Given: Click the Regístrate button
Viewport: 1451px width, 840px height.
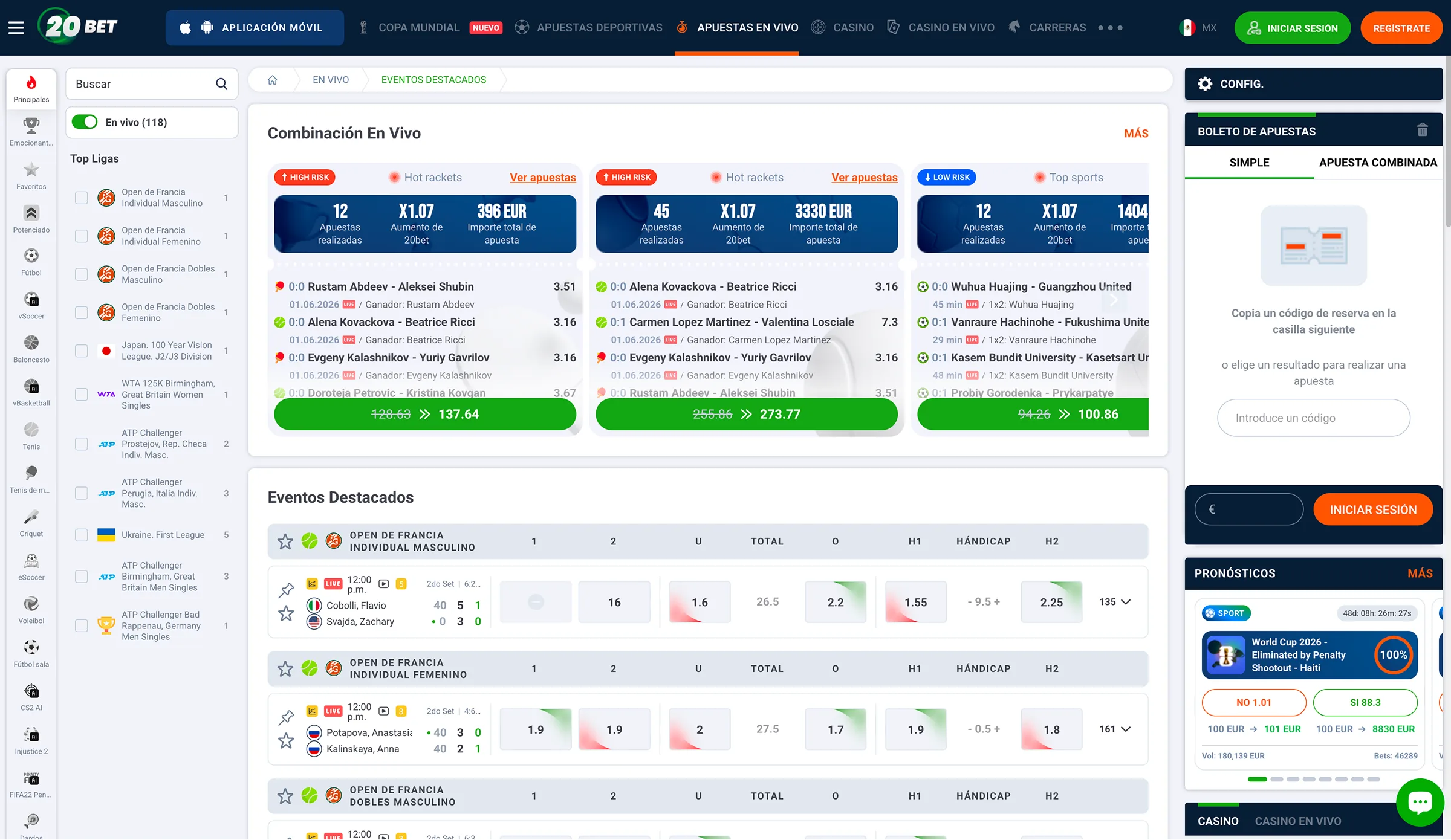Looking at the screenshot, I should tap(1401, 28).
